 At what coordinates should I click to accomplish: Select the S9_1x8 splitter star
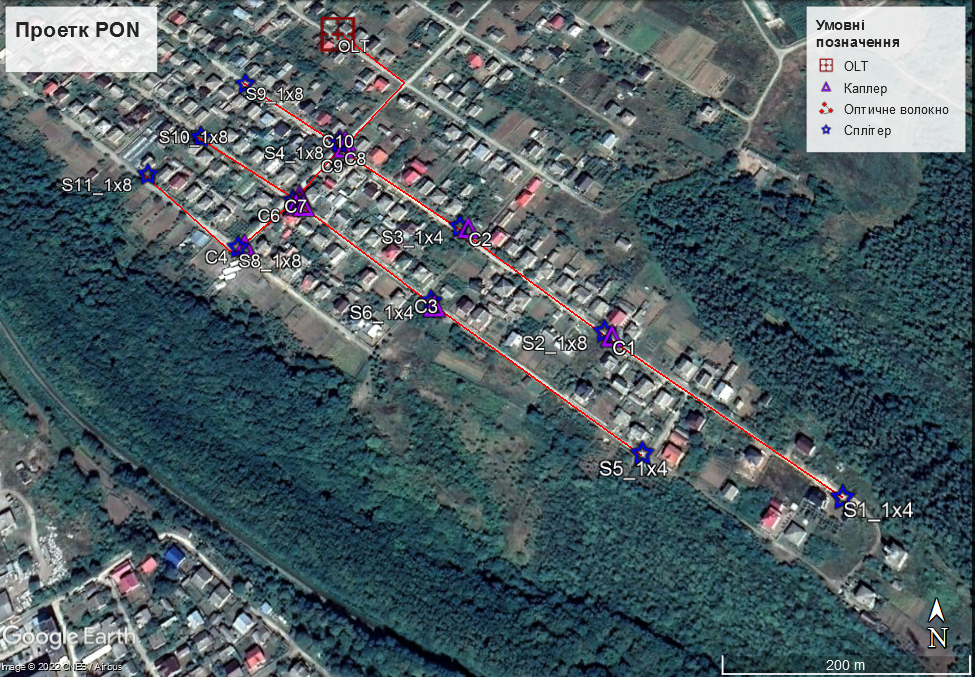[x=245, y=84]
